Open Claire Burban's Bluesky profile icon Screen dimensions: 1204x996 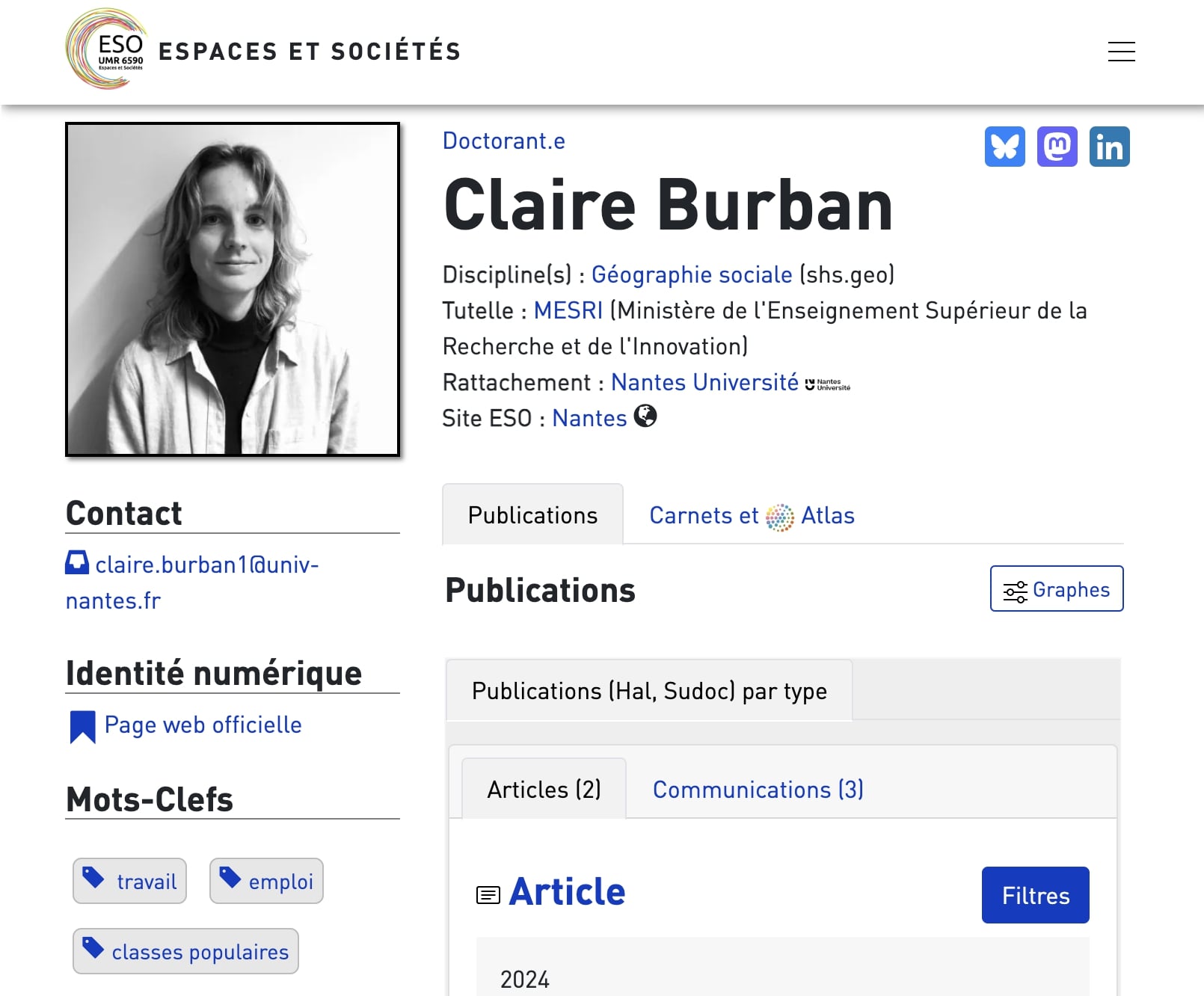(1006, 147)
